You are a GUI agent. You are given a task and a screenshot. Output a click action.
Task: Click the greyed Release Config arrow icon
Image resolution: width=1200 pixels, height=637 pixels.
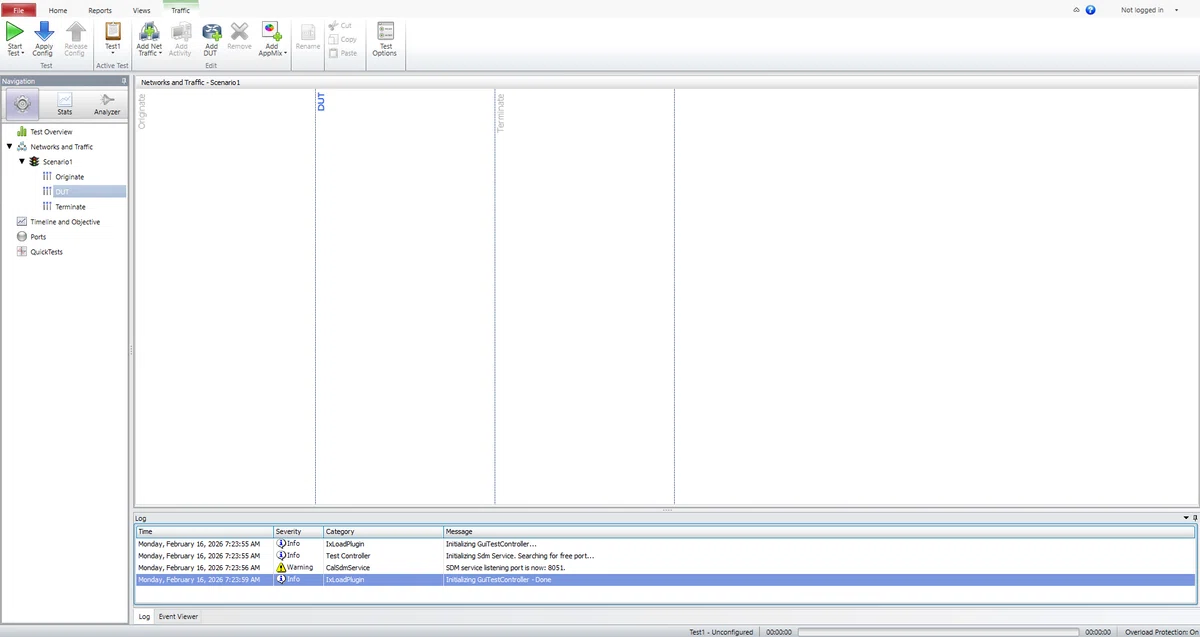[75, 31]
